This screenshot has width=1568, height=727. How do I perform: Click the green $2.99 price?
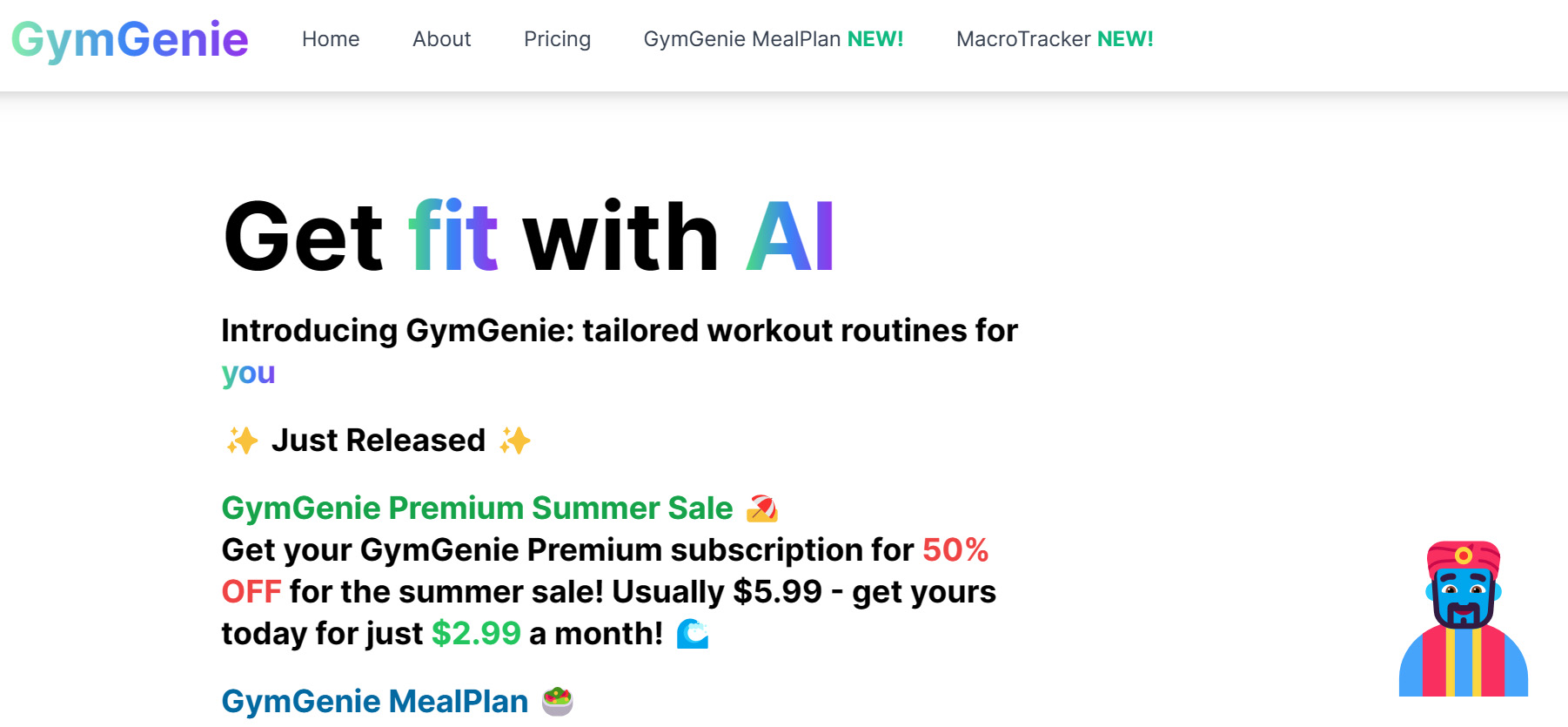tap(476, 634)
